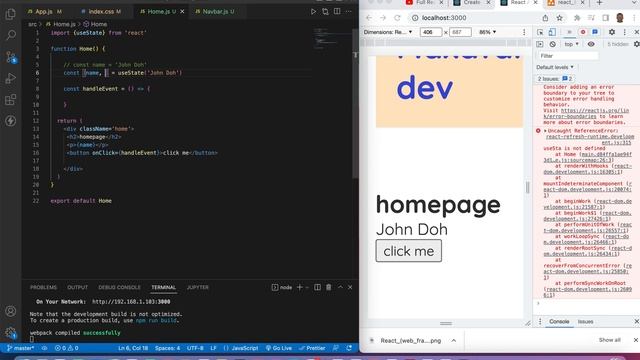Add a new terminal with plus icon
The width and height of the screenshot is (640, 360).
[300, 287]
